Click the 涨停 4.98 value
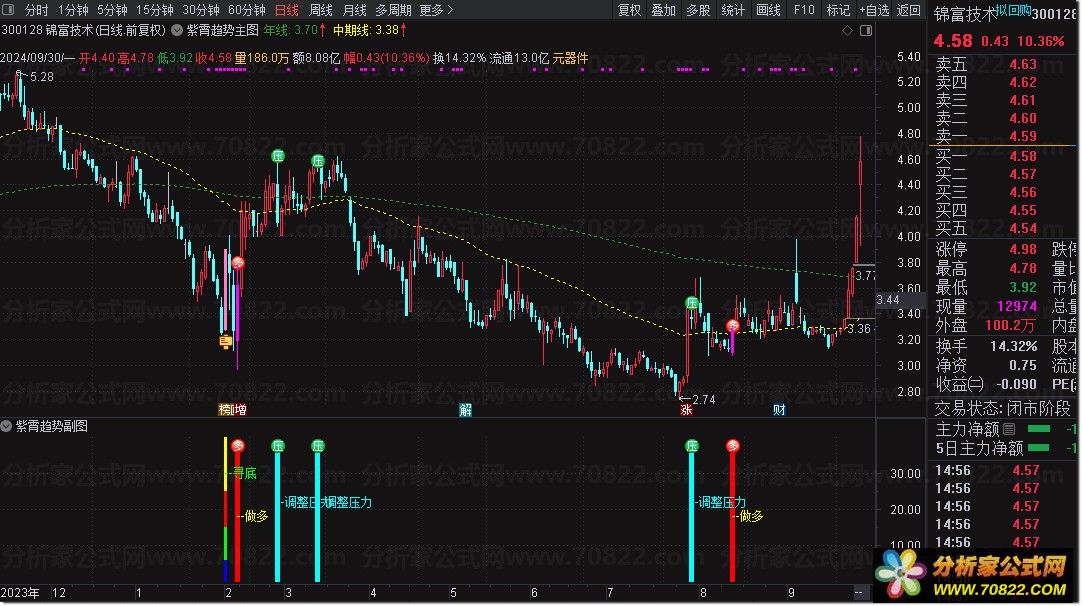 coord(1023,249)
